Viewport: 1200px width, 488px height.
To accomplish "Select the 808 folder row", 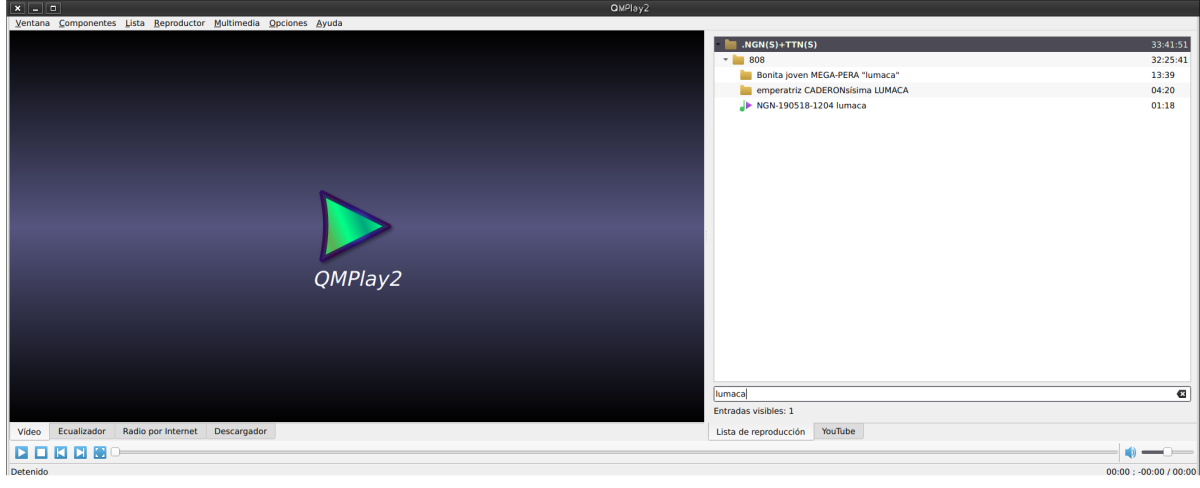I will click(x=952, y=60).
